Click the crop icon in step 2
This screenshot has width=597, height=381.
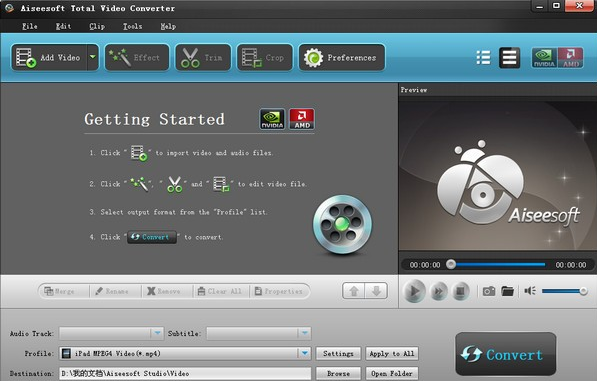tap(221, 184)
